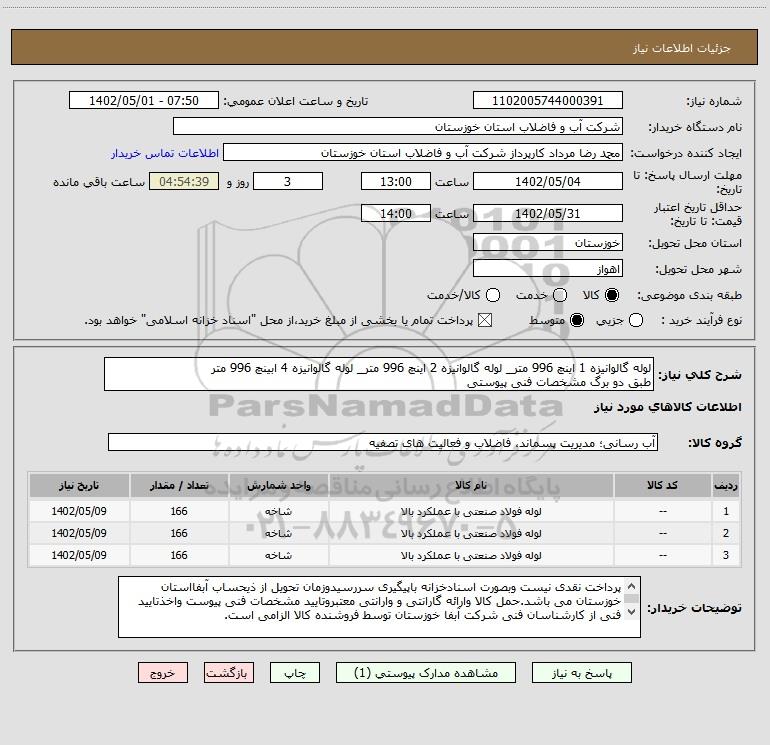770x745 pixels.
Task: Click the استان محل تحویل field خوزستان
Action: pyautogui.click(x=548, y=242)
